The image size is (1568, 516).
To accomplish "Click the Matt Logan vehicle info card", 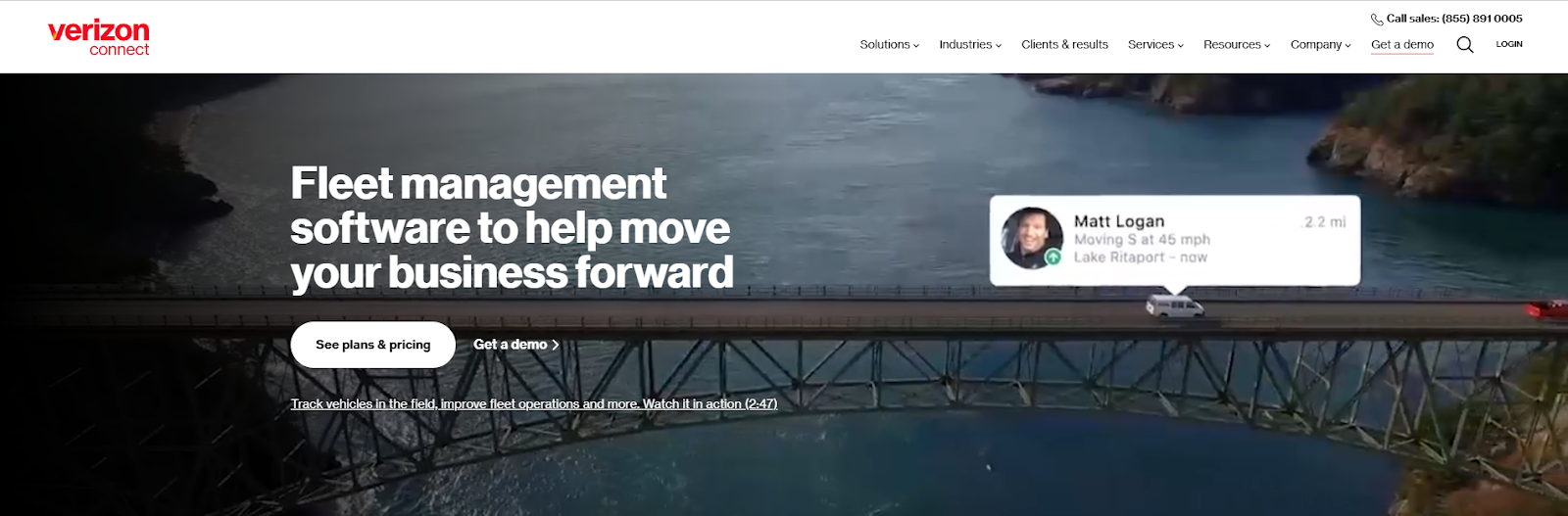I will click(1175, 240).
